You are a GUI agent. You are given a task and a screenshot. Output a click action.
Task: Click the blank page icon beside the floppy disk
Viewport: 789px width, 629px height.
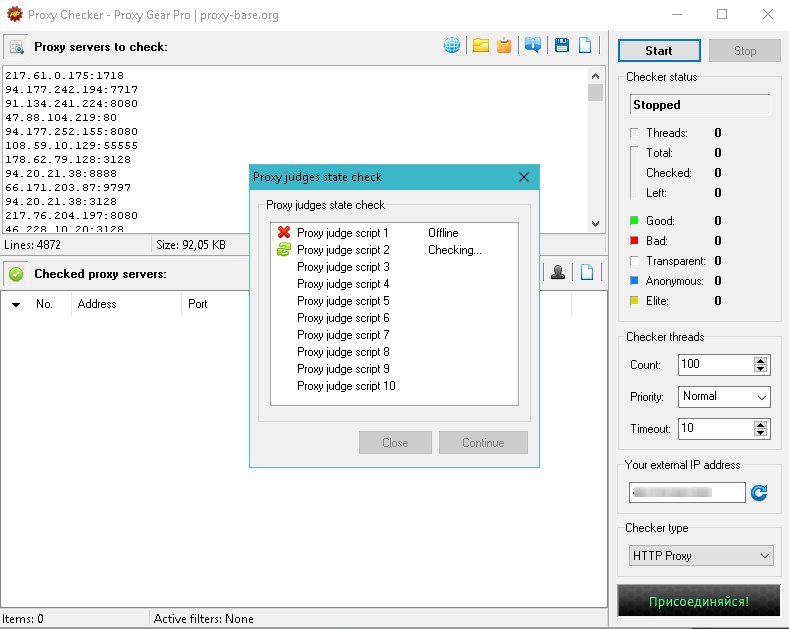(x=586, y=46)
